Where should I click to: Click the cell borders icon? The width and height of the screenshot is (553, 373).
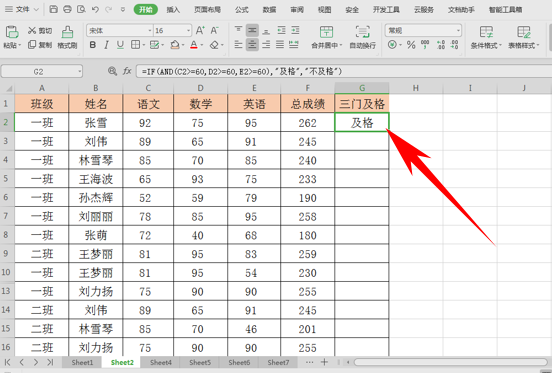[x=135, y=45]
